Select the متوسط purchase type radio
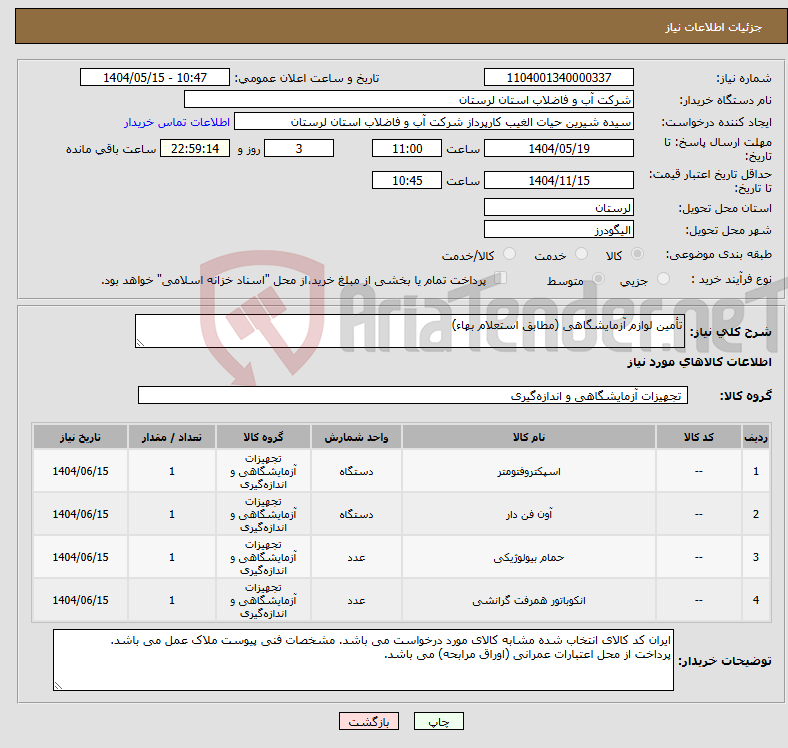Image resolution: width=788 pixels, height=748 pixels. tap(598, 279)
